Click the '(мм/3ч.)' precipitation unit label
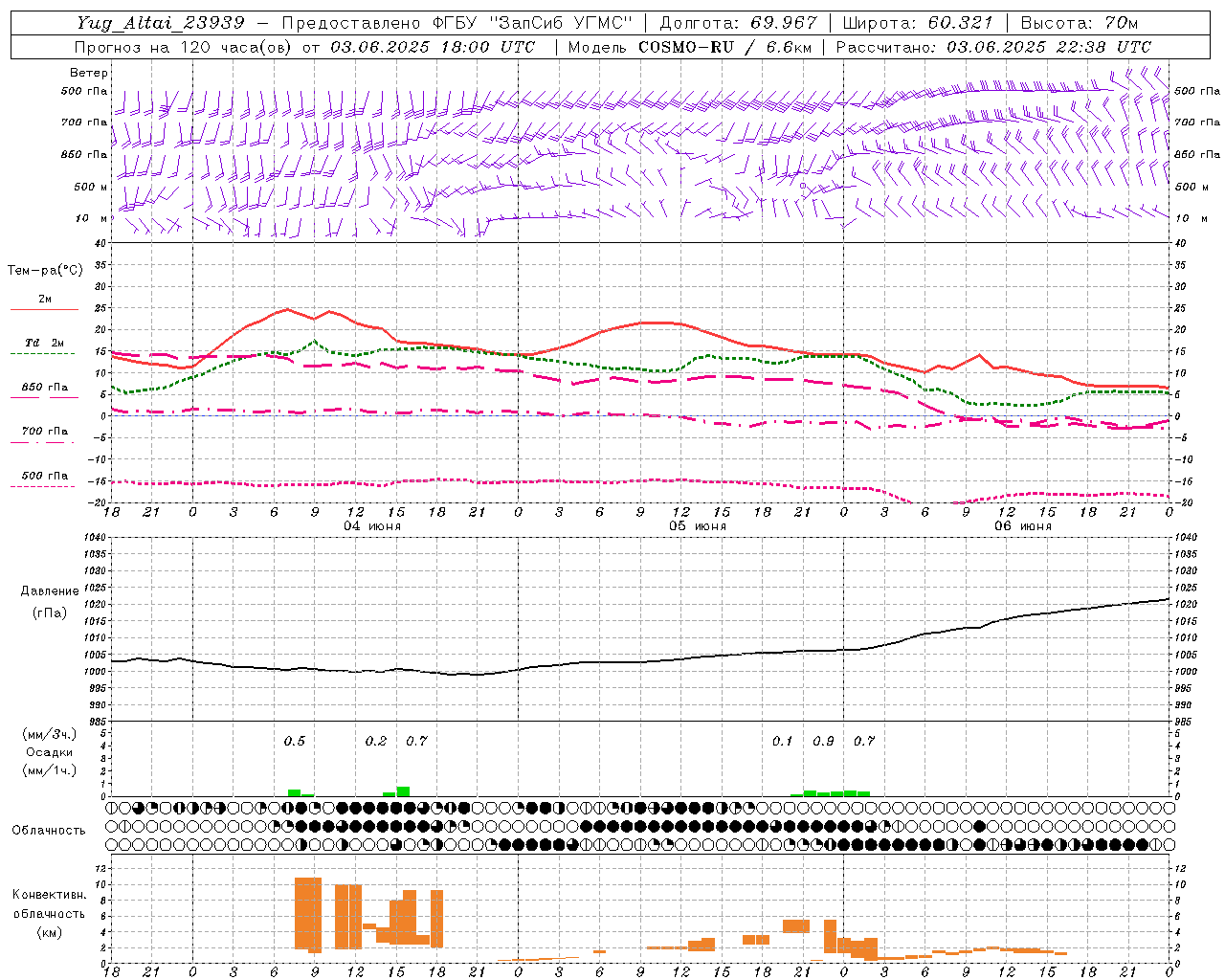The width and height of the screenshot is (1225, 980). (x=49, y=734)
